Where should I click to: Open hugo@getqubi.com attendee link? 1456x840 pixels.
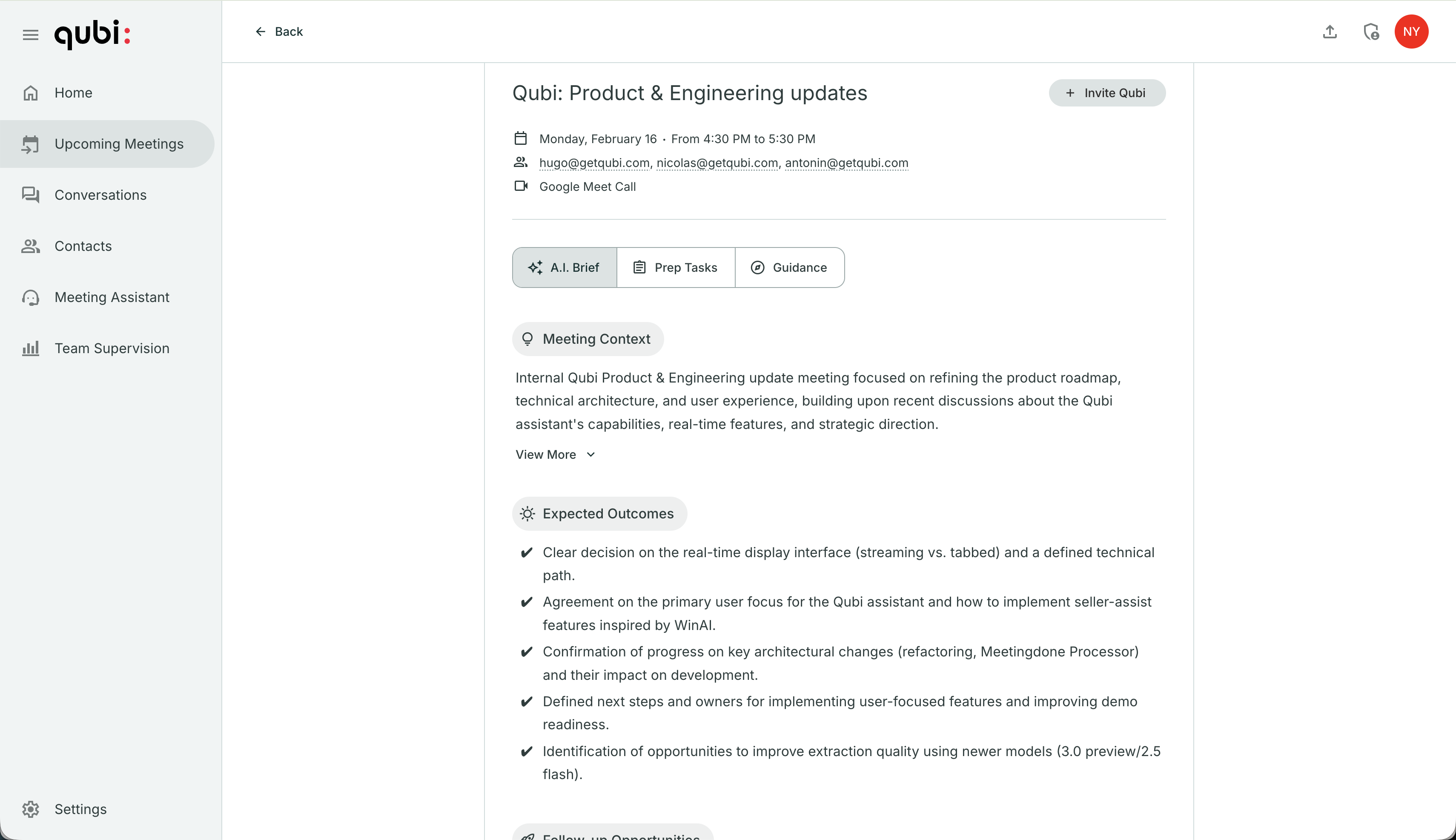tap(594, 163)
